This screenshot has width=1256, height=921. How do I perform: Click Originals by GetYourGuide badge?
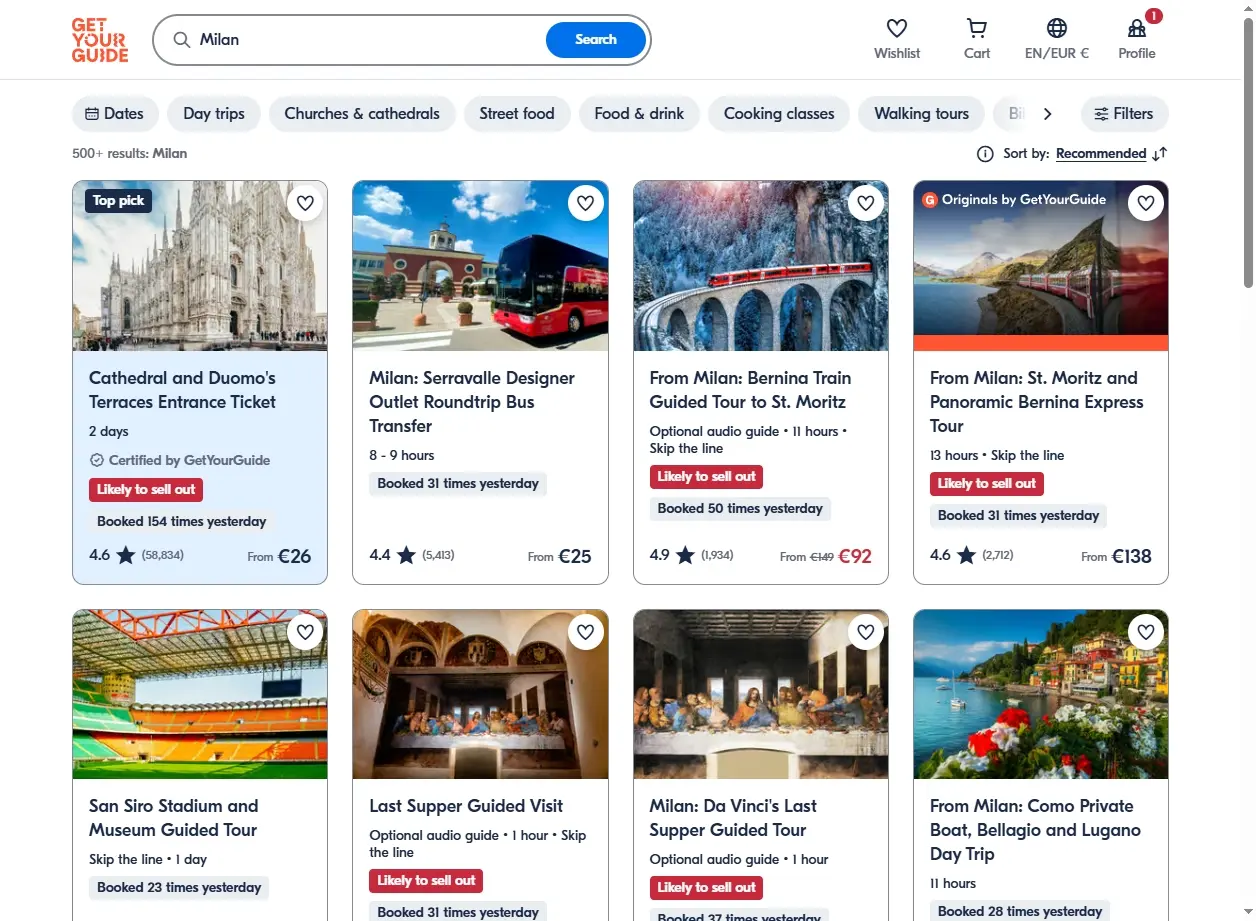(x=1014, y=200)
